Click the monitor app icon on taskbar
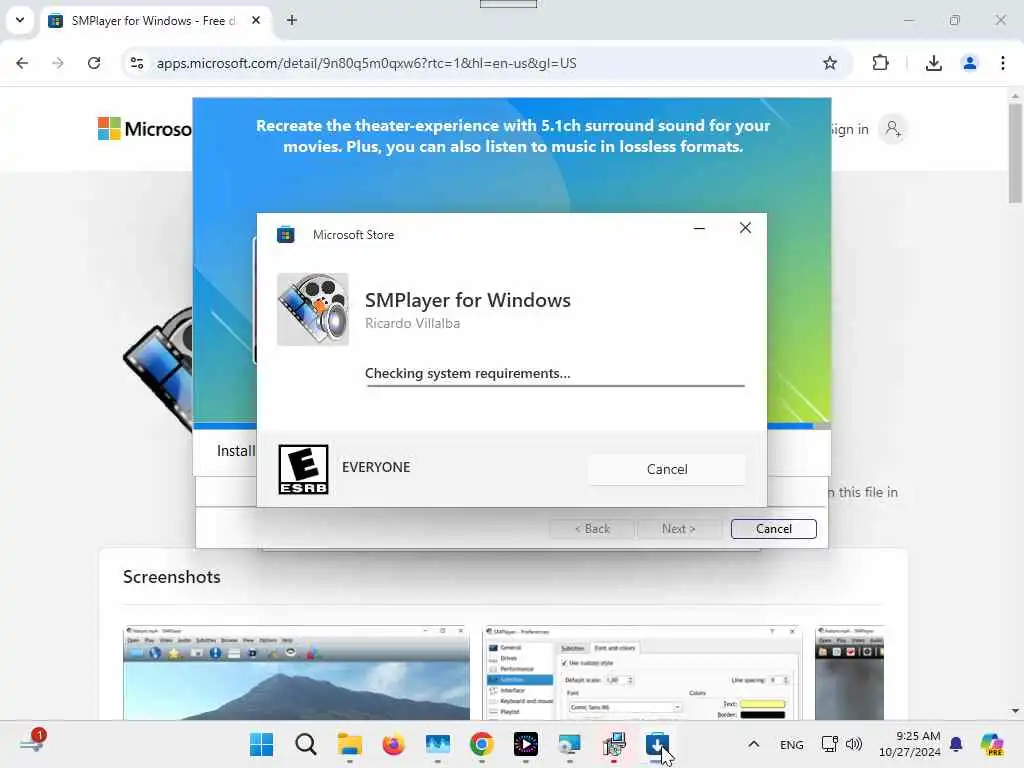 438,744
